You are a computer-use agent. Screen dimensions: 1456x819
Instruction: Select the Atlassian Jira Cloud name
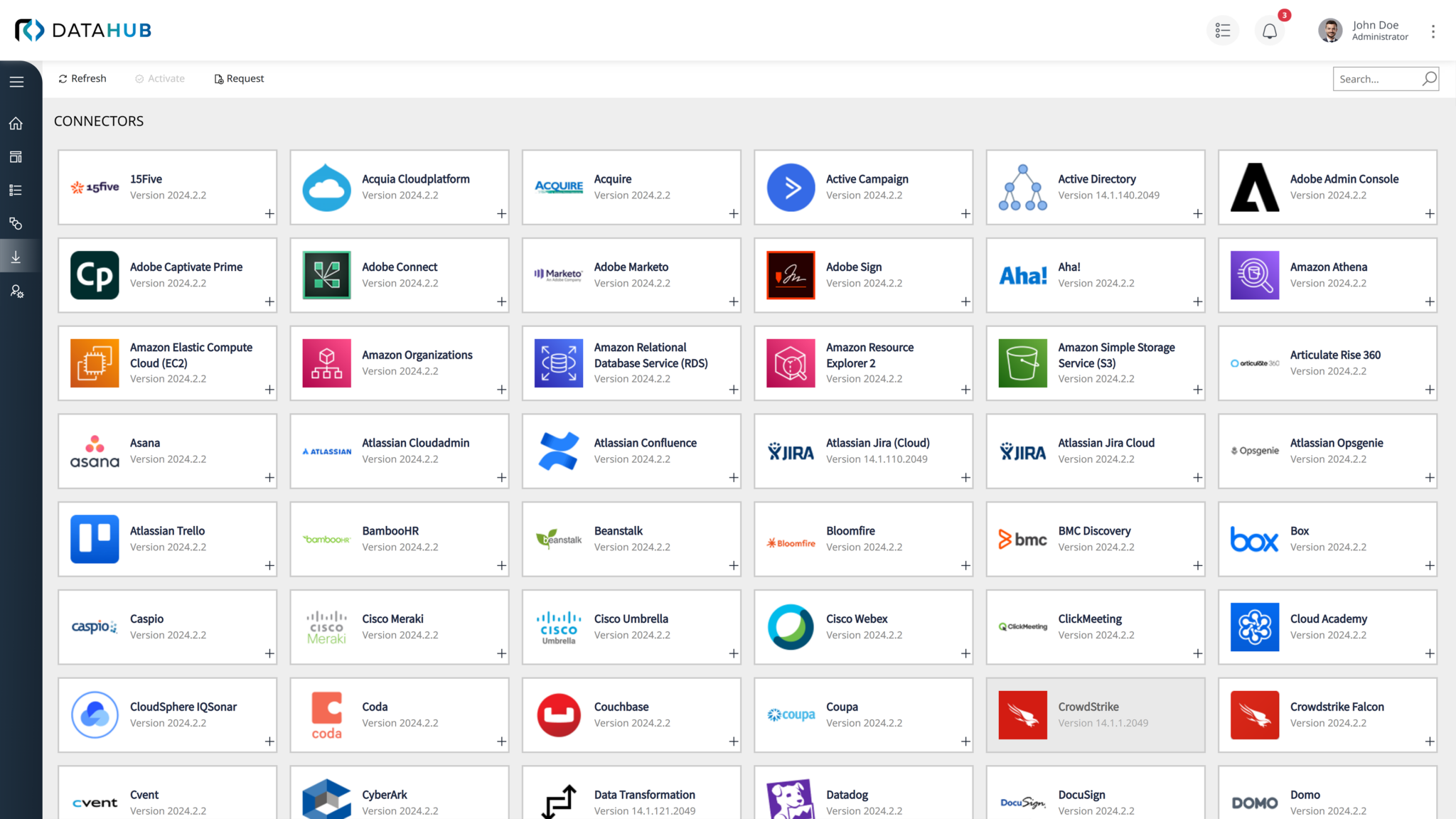click(1106, 443)
